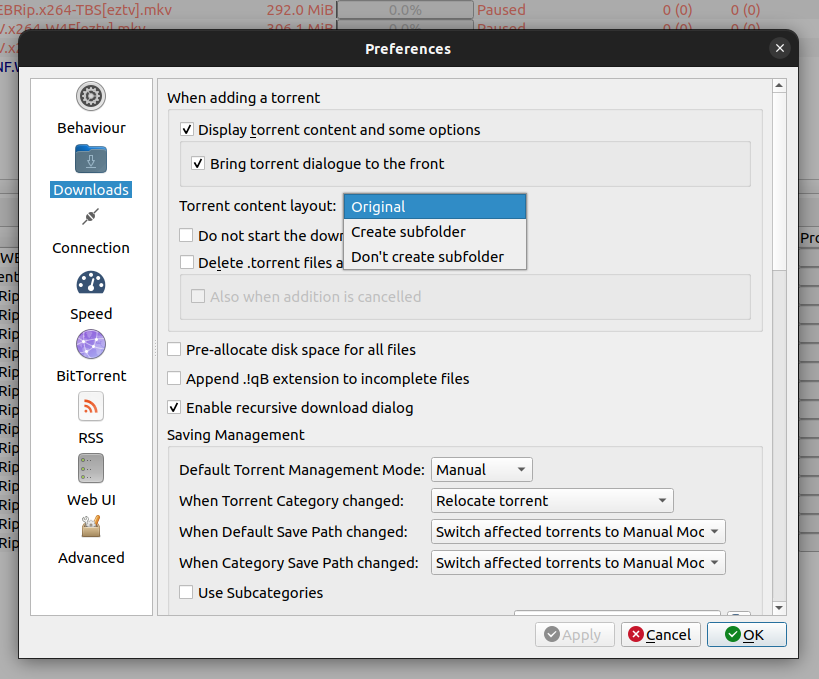Click the torrent progress bar showing 0.0%
The height and width of the screenshot is (679, 819).
coord(404,10)
